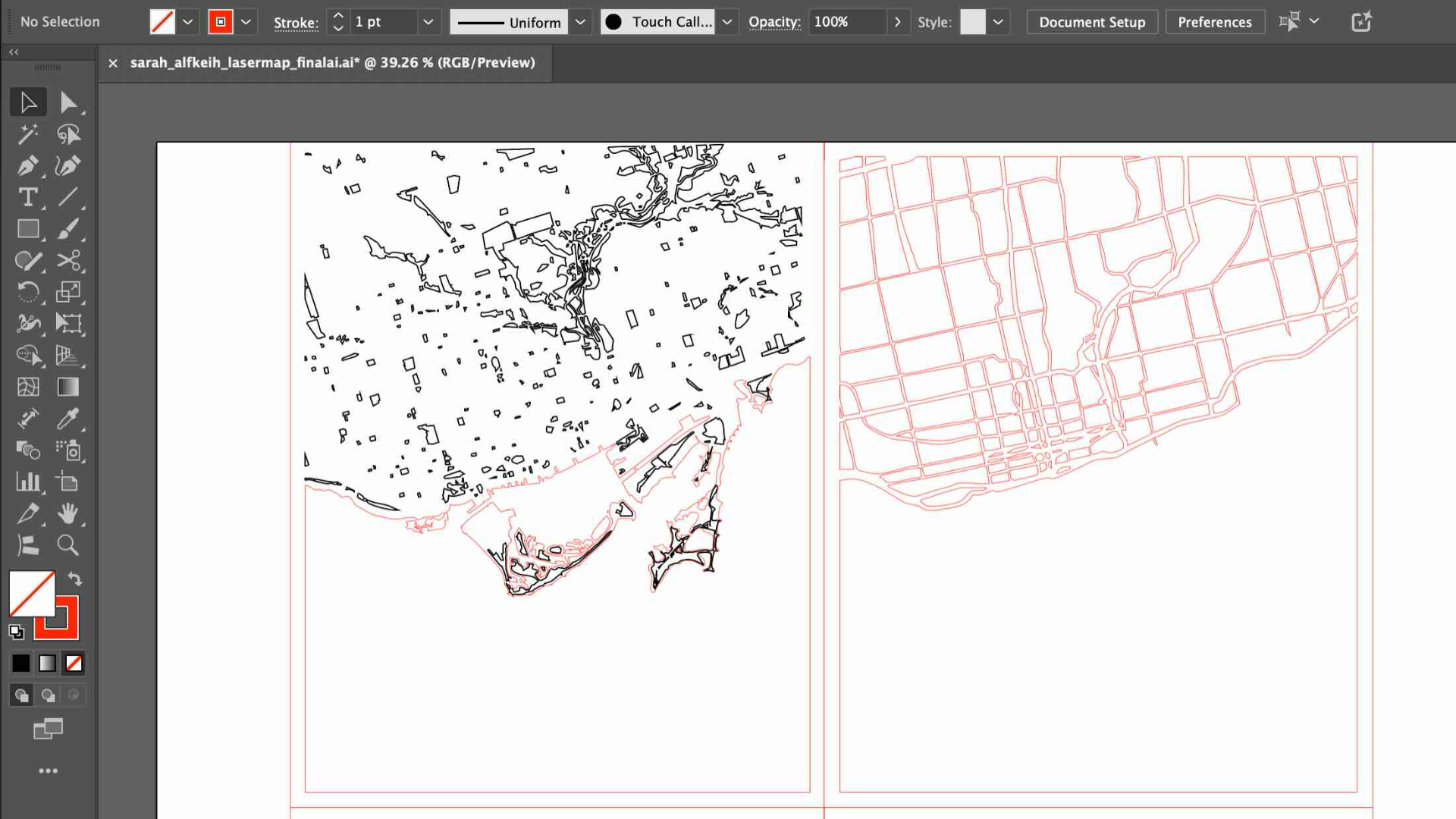Activate the Zoom tool
Viewport: 1456px width, 819px height.
[x=67, y=546]
